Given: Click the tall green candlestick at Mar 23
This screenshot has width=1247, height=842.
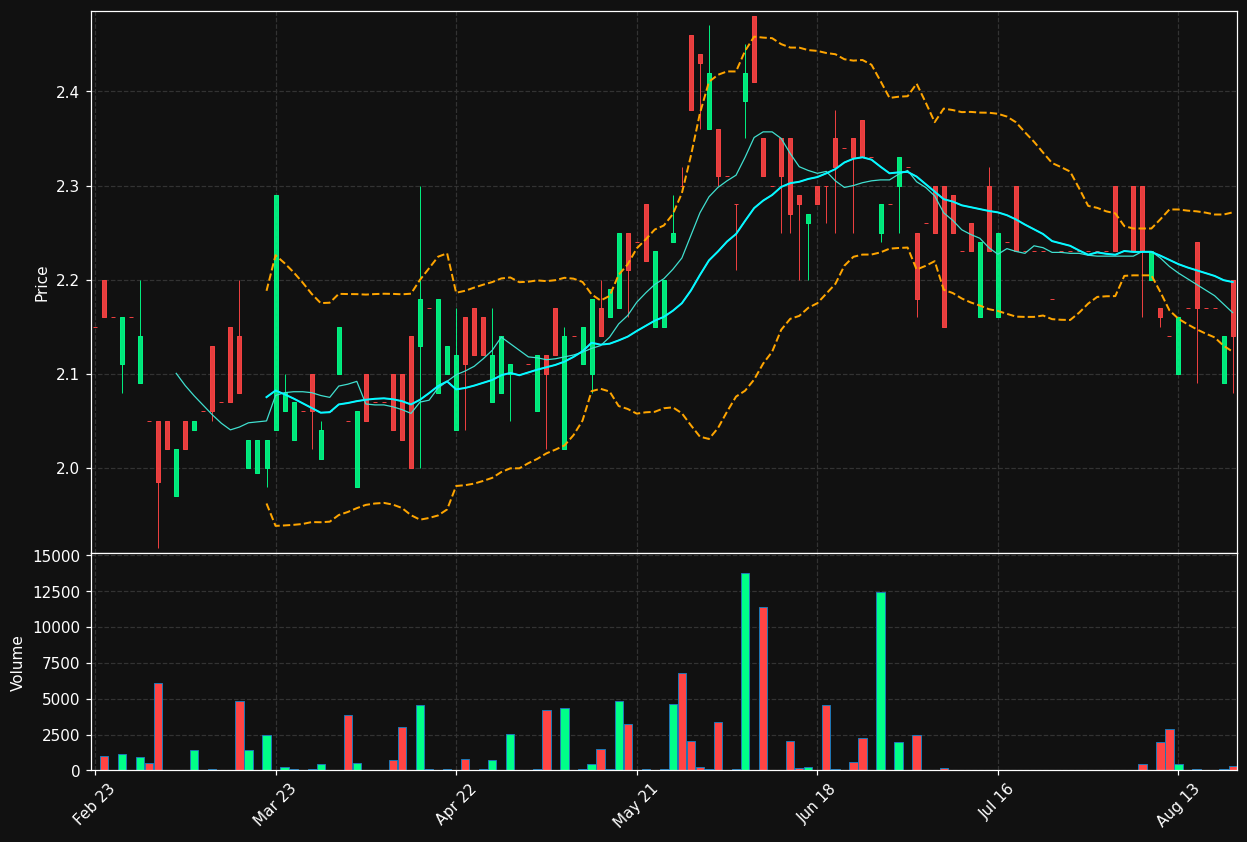Looking at the screenshot, I should click(277, 313).
